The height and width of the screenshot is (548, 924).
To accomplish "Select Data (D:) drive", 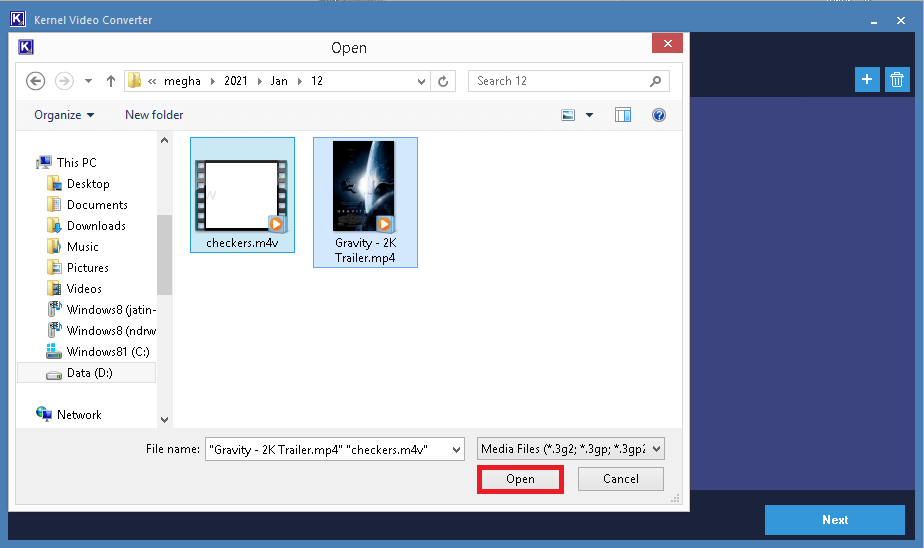I will 87,373.
